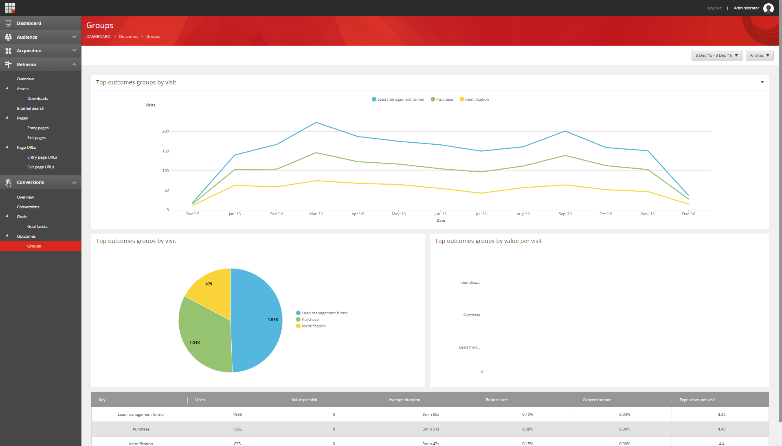Select Entry page URLs in sidebar
The height and width of the screenshot is (446, 782).
tap(42, 158)
